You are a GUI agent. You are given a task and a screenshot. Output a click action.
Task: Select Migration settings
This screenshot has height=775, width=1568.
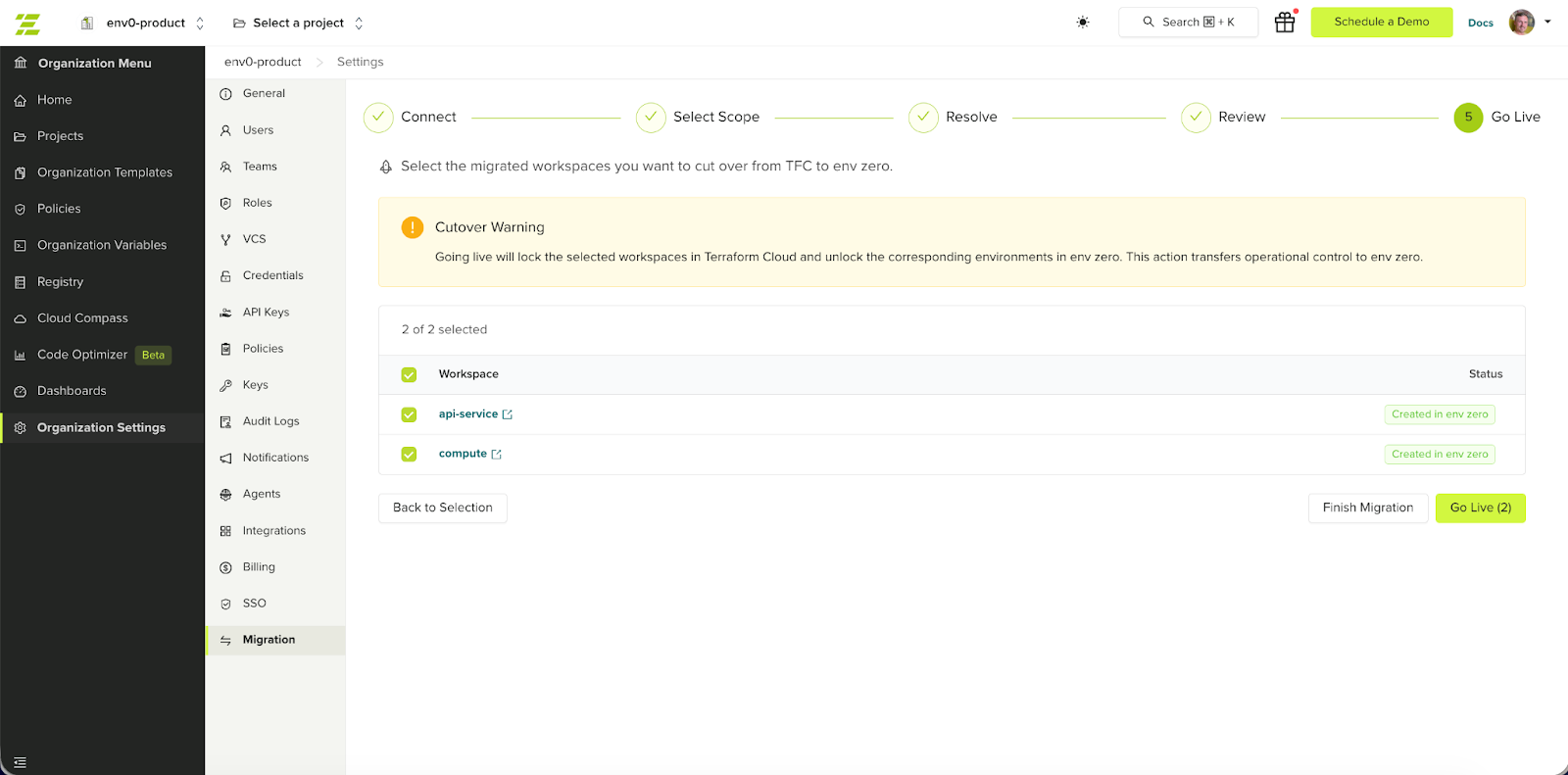coord(275,640)
